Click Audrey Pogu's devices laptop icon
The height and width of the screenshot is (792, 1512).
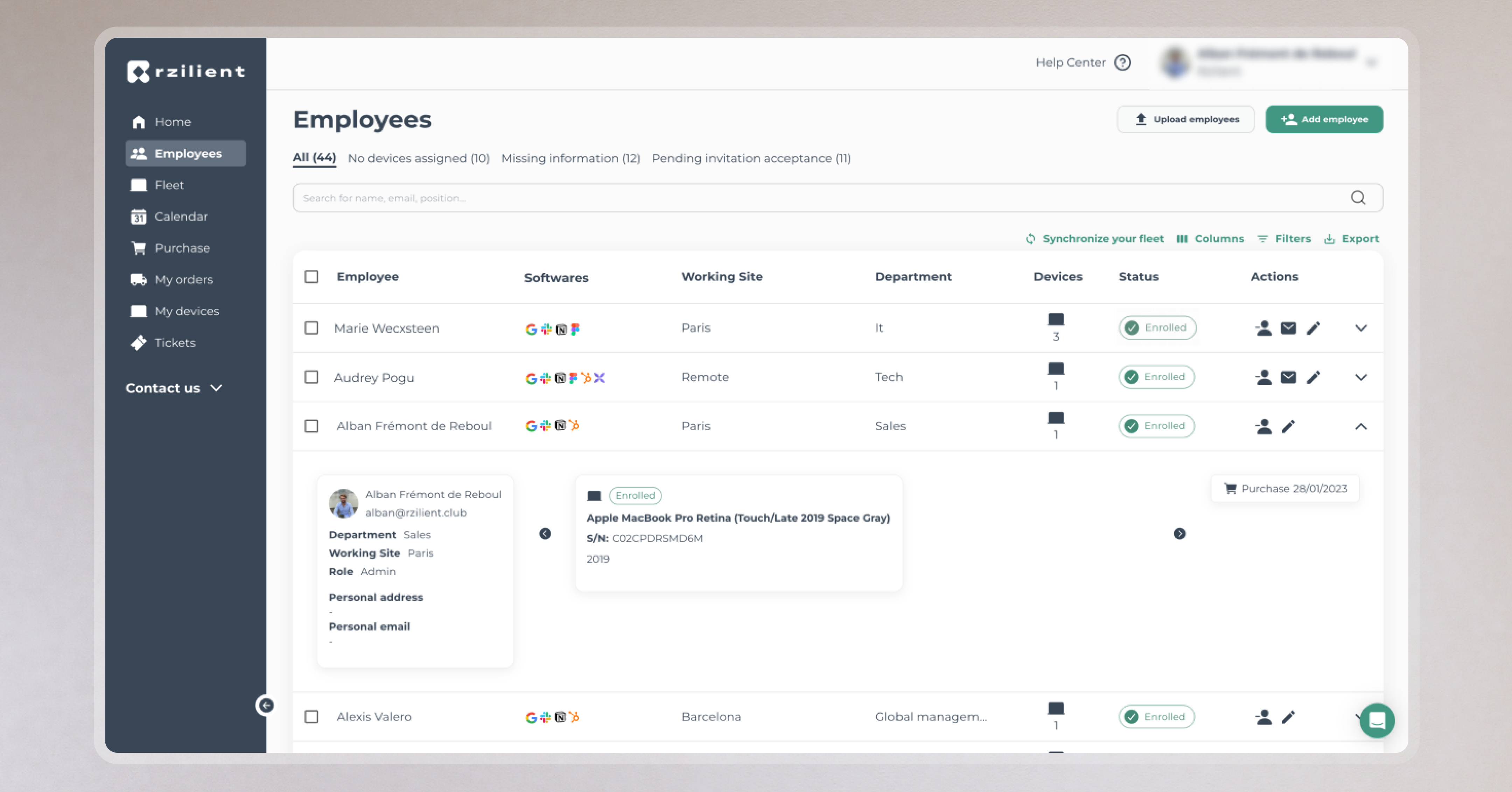pyautogui.click(x=1056, y=369)
